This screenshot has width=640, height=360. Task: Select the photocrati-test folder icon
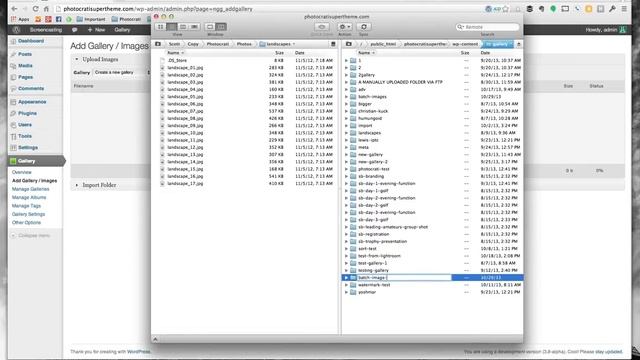pos(353,169)
